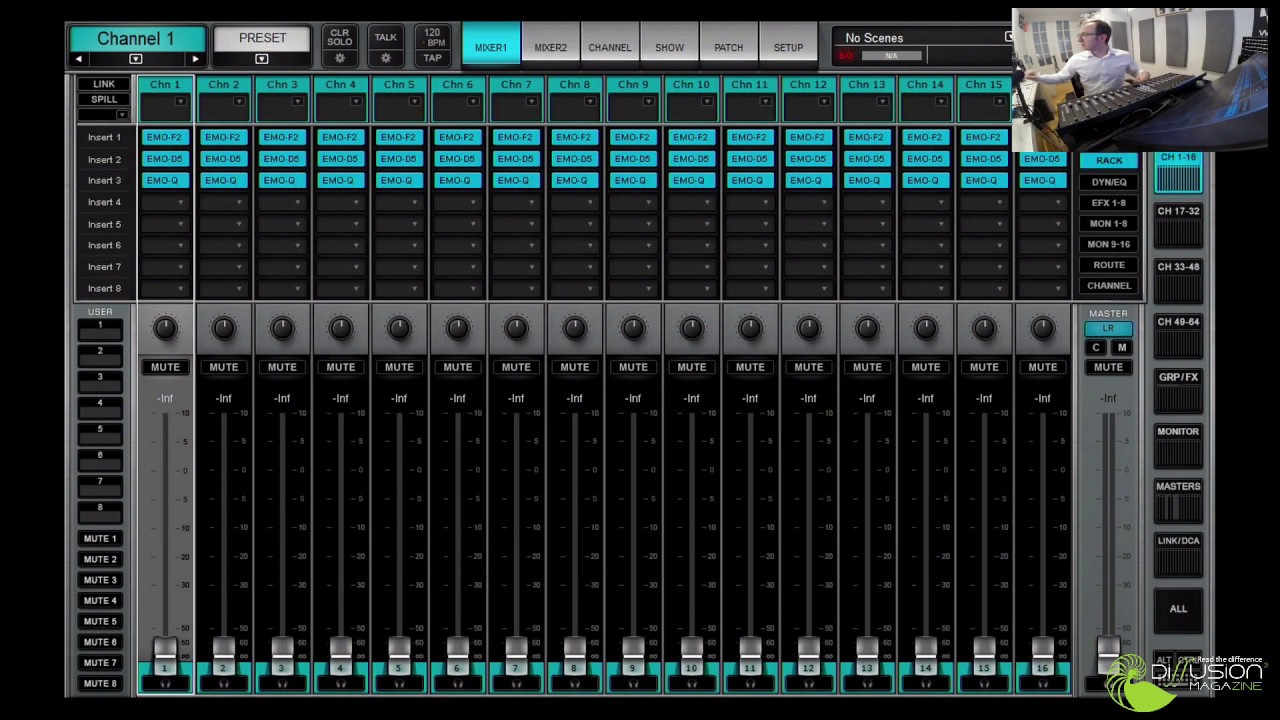Turn the pan knob on channel 15
The height and width of the screenshot is (720, 1280).
tap(984, 328)
